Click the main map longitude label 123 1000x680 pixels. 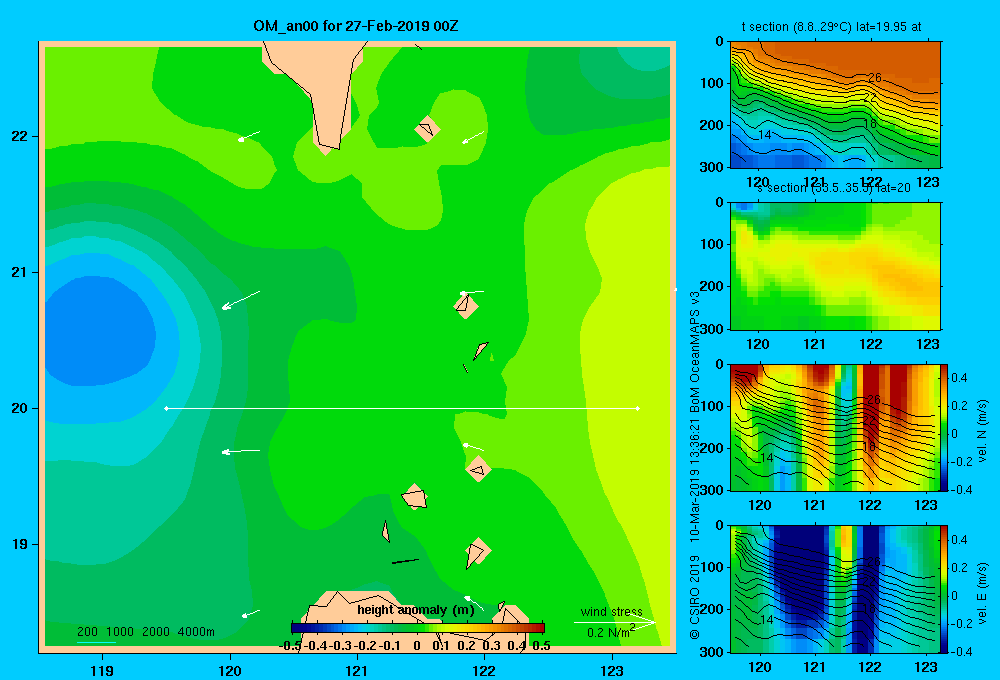(x=612, y=670)
